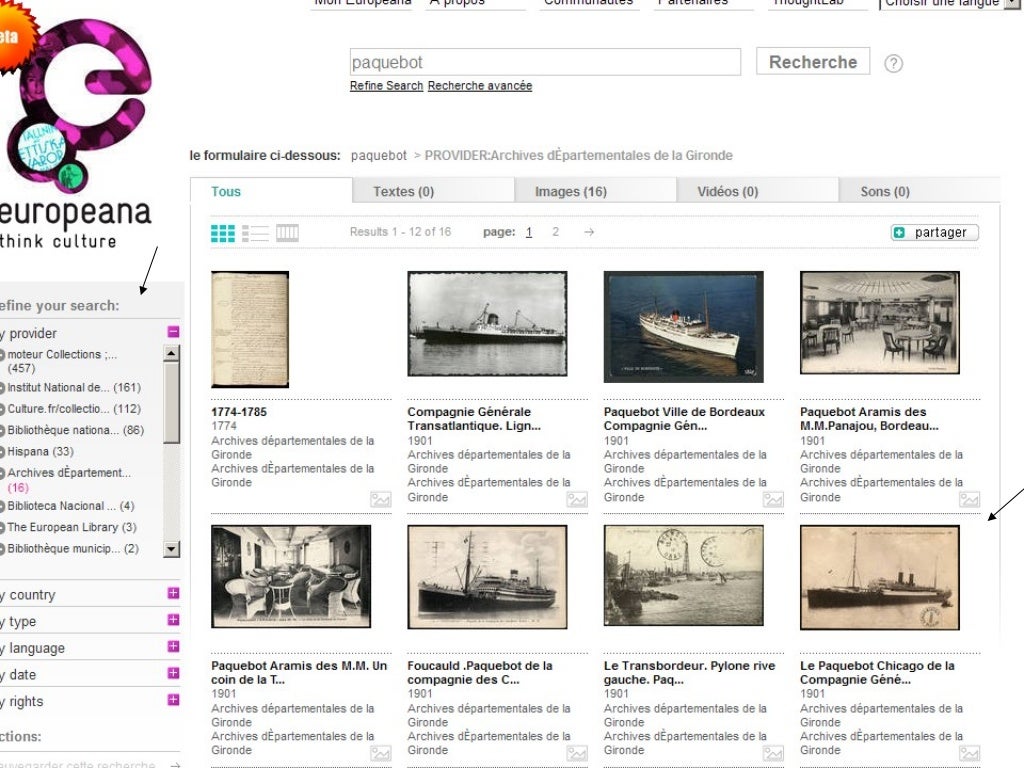The height and width of the screenshot is (768, 1024).
Task: Go to results page 1
Action: click(x=529, y=232)
